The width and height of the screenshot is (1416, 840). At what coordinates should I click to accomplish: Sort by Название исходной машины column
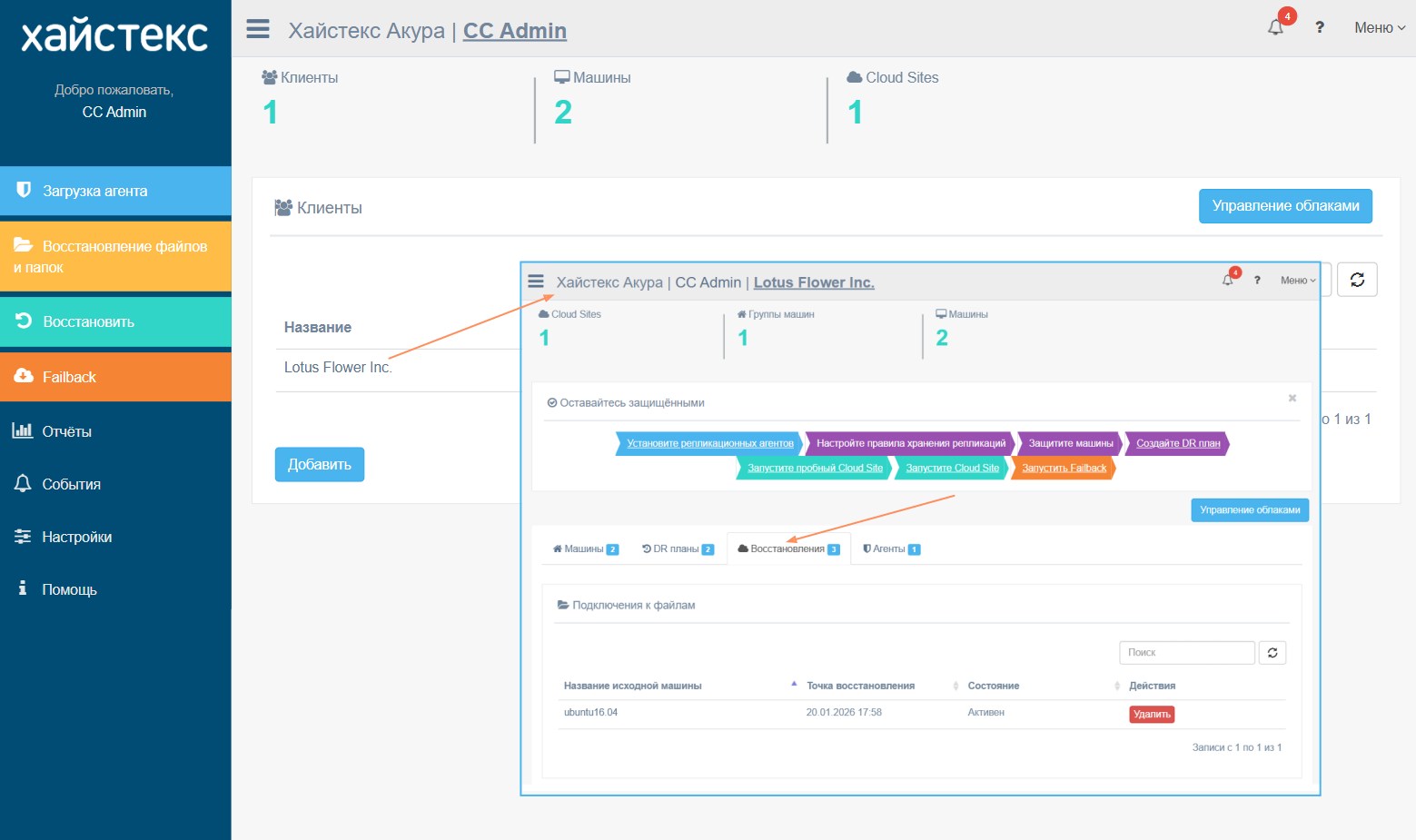tap(633, 686)
